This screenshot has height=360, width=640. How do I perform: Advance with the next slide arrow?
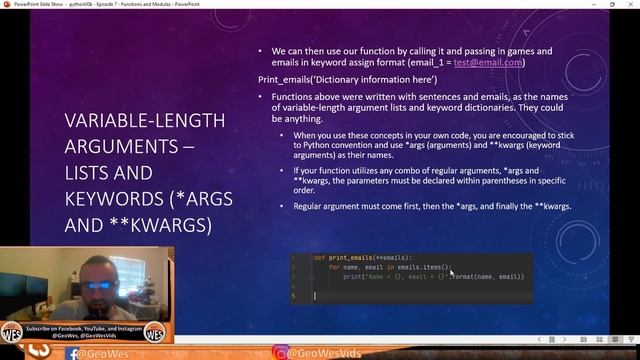[x=564, y=339]
